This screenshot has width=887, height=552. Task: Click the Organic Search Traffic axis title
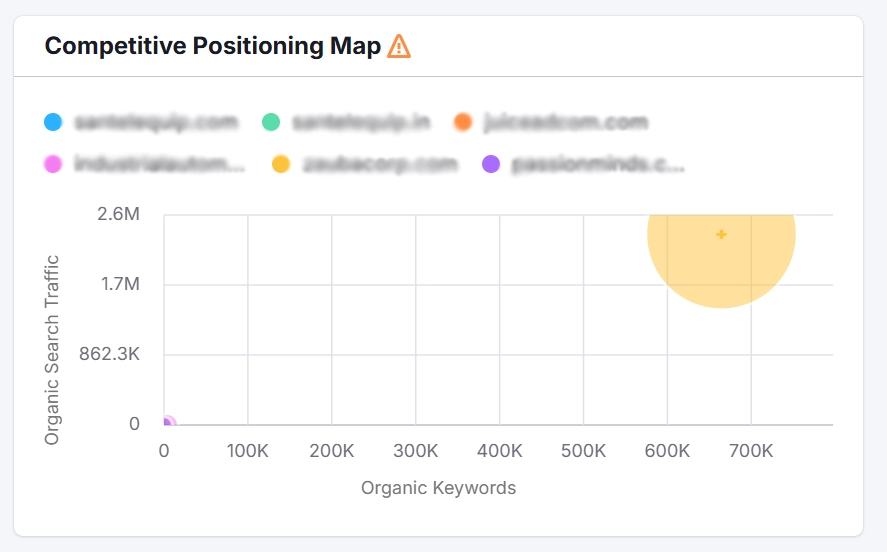click(52, 350)
